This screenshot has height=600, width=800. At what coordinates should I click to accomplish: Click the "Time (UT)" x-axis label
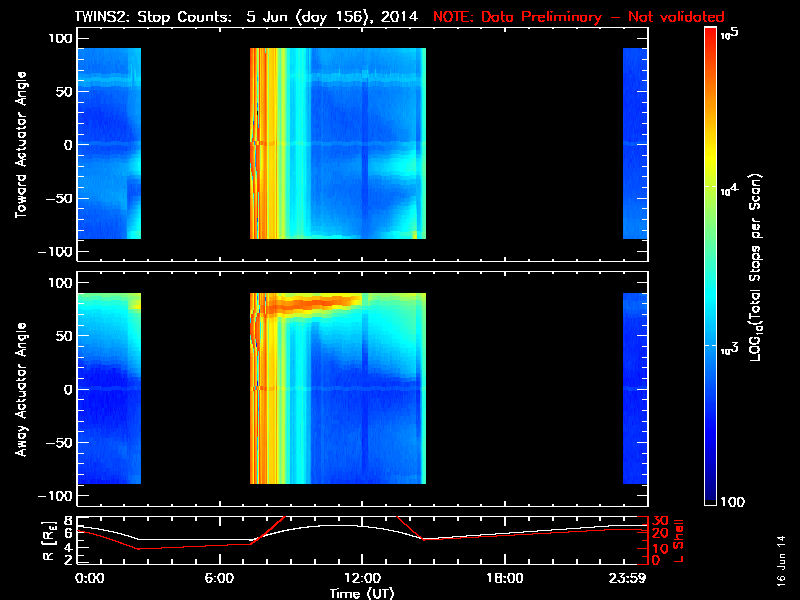point(362,593)
